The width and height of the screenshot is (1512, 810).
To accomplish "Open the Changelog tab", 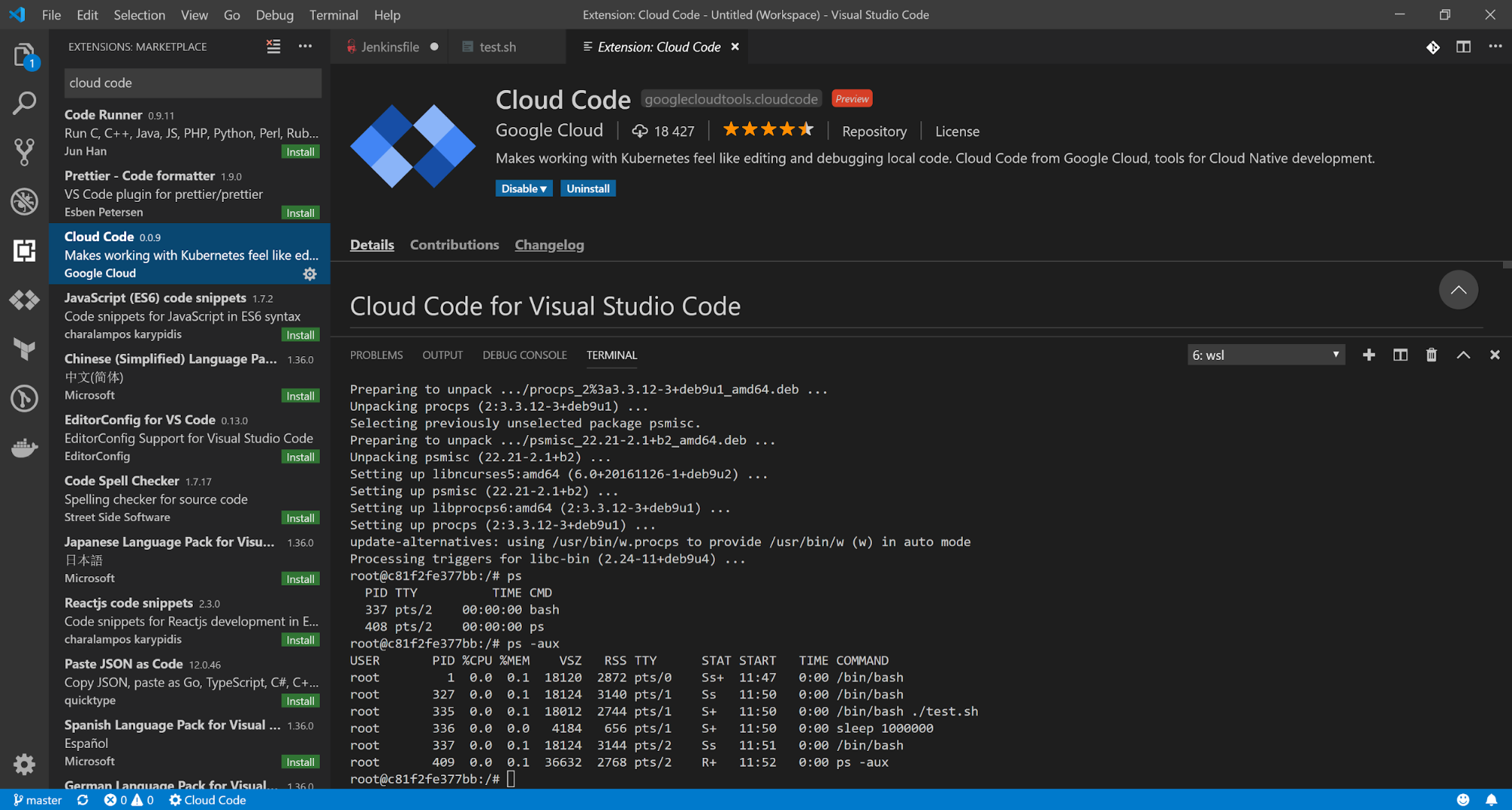I will click(x=549, y=244).
